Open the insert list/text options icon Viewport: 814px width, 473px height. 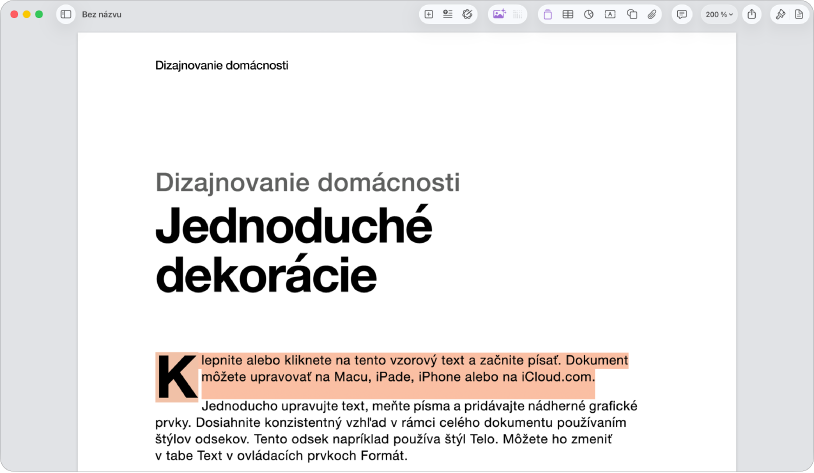pos(447,15)
